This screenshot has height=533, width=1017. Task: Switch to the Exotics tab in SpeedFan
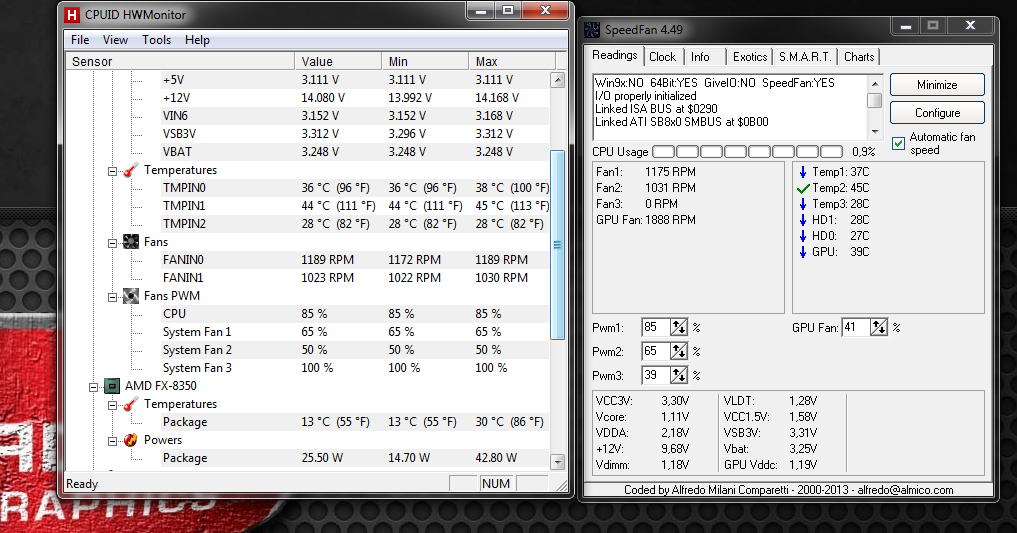(750, 57)
